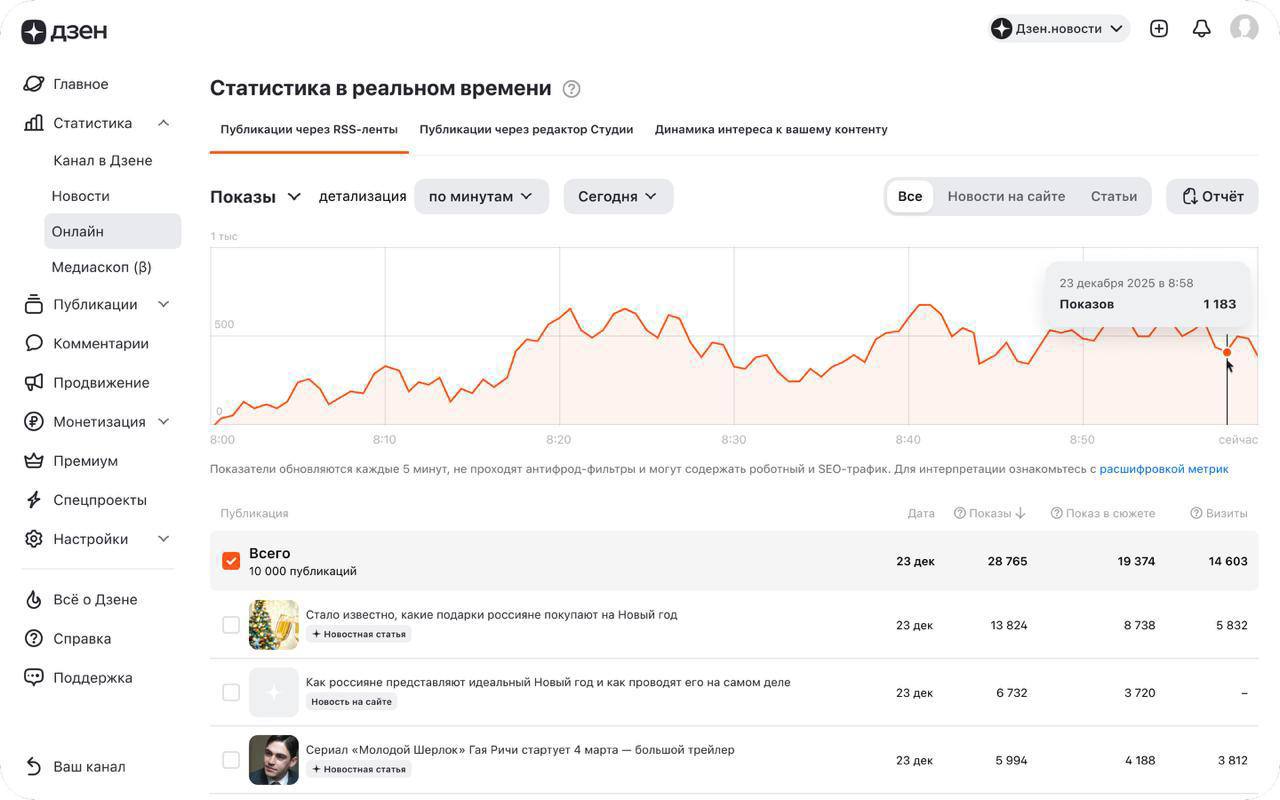
Task: Click the thumbnail of the gifts article
Action: (273, 623)
